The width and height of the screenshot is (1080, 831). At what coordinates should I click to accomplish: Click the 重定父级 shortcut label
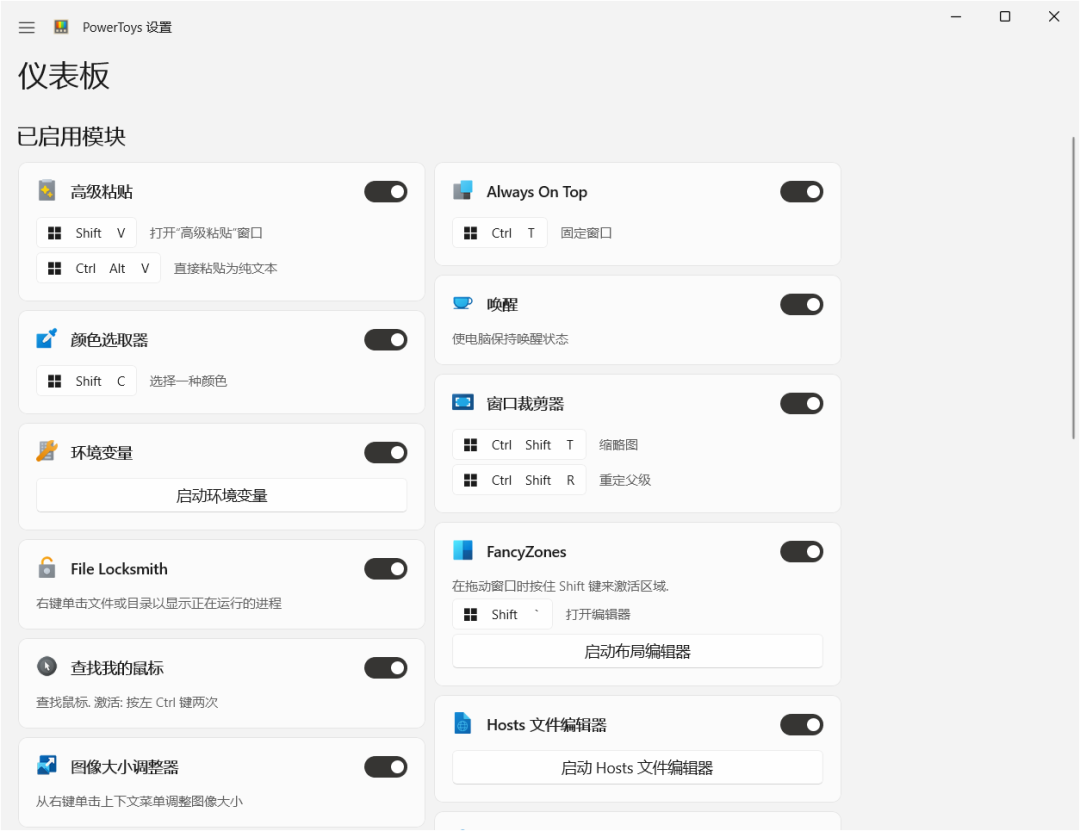[x=625, y=480]
